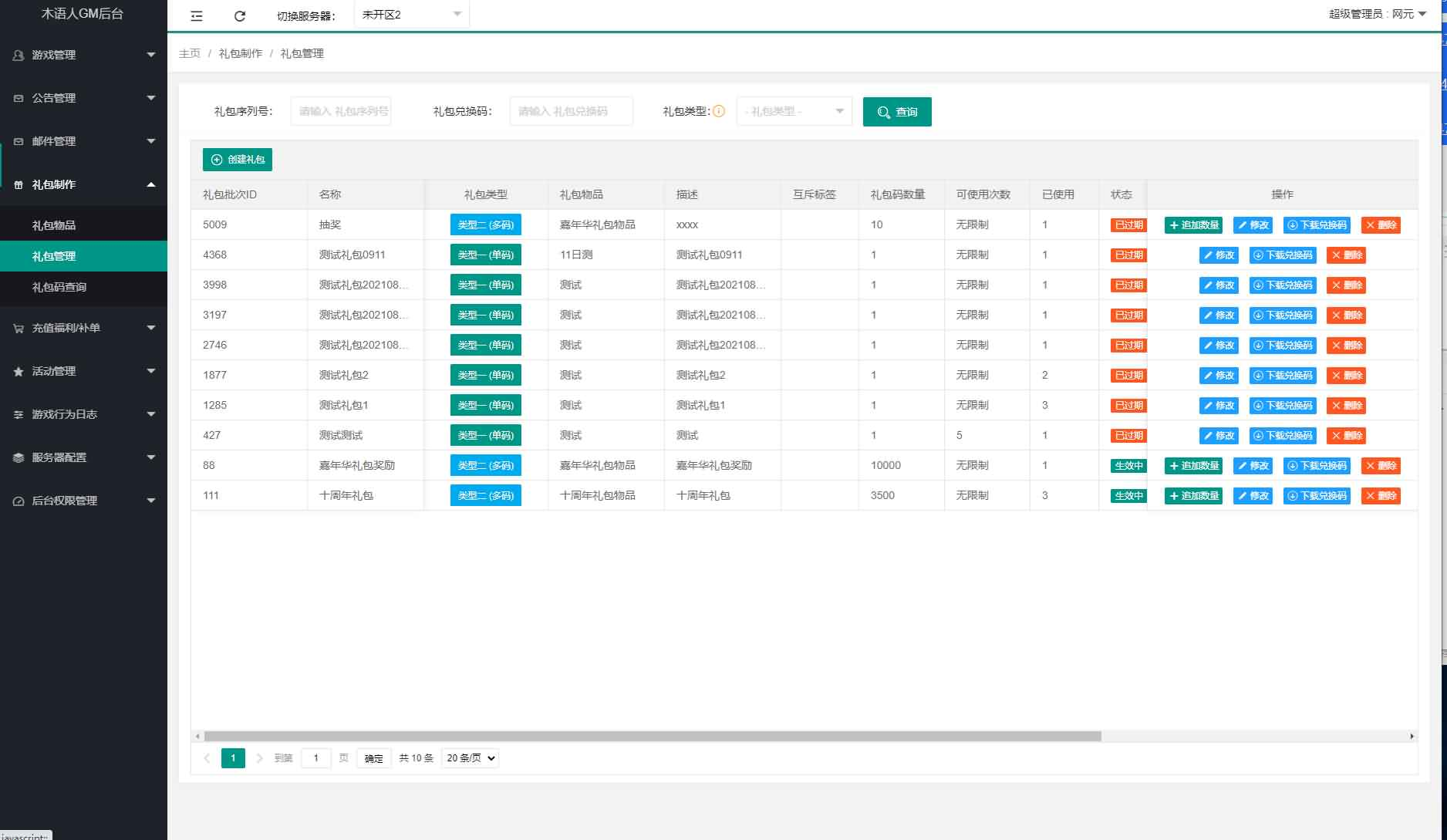The image size is (1447, 840).
Task: Click the 主页 breadcrumb link
Action: [x=190, y=53]
